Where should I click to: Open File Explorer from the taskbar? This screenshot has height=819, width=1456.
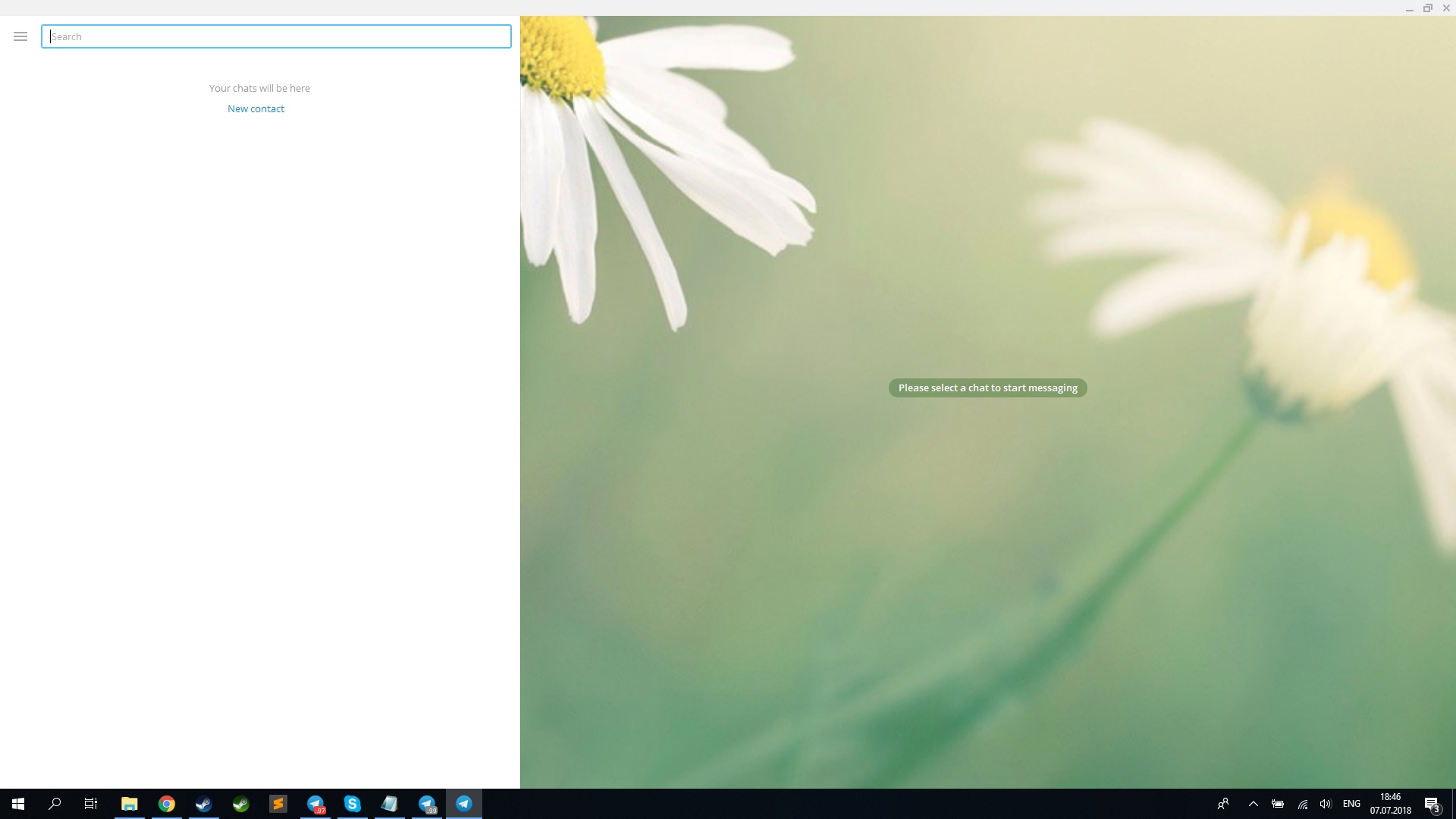(x=130, y=804)
